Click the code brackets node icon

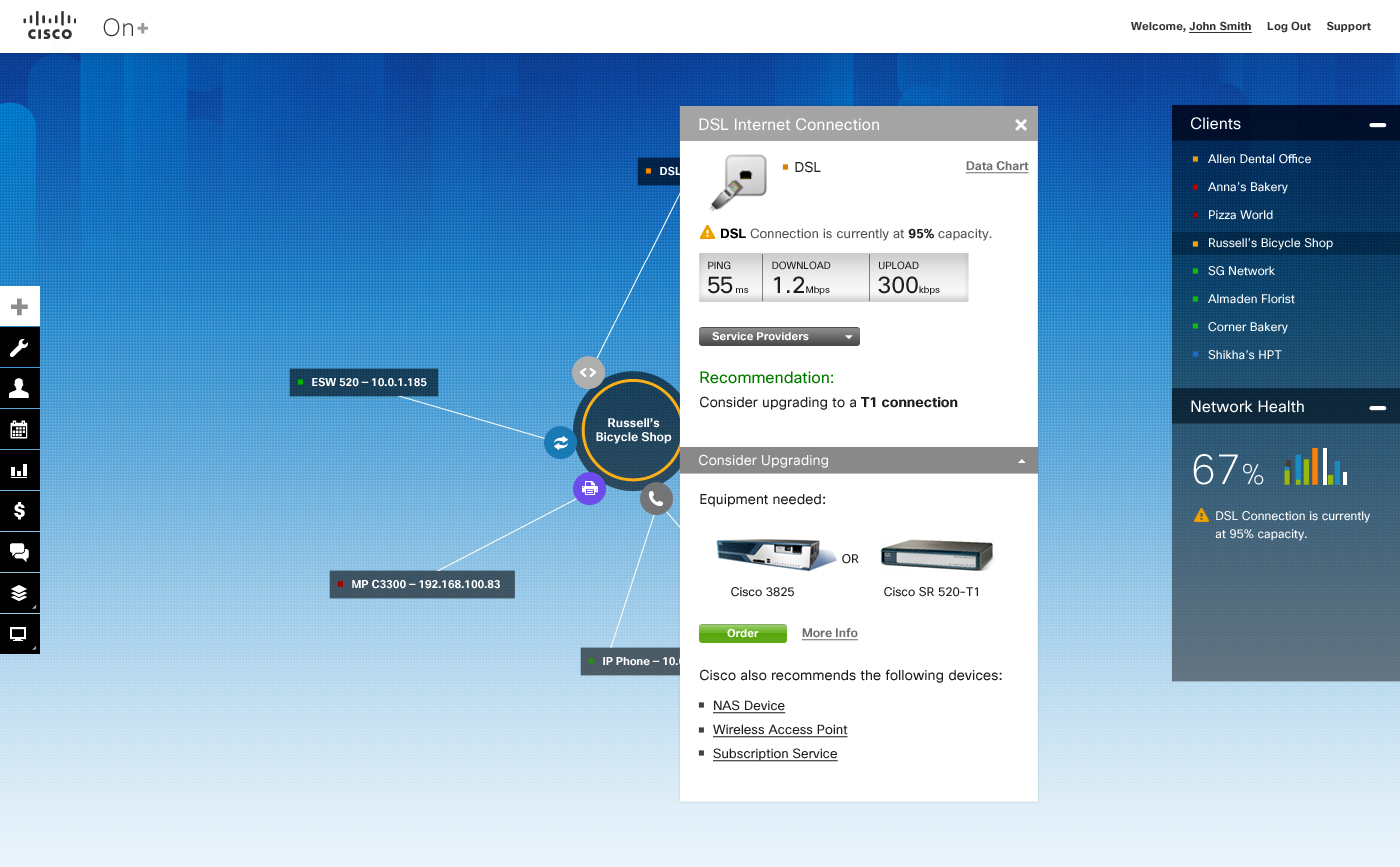pyautogui.click(x=588, y=372)
